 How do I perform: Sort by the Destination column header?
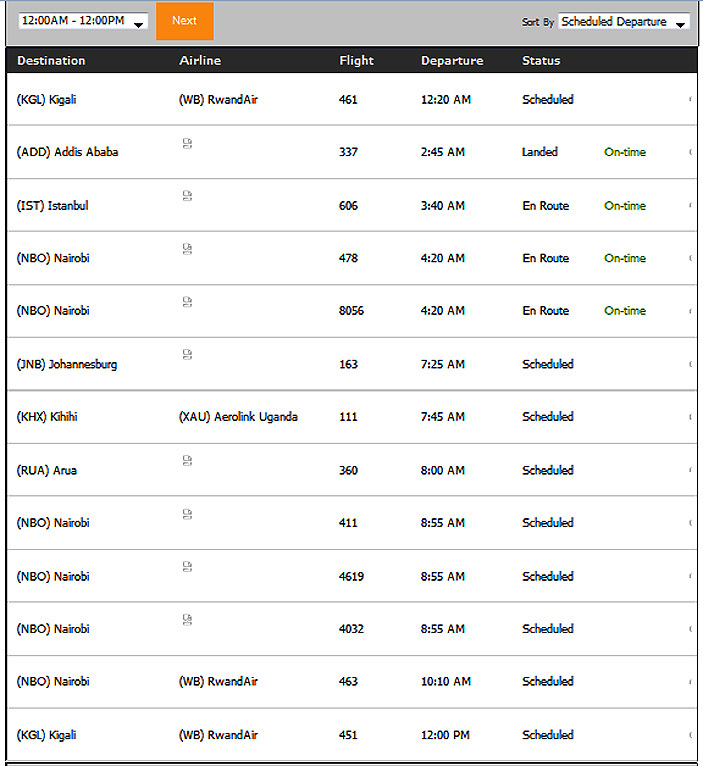pos(51,61)
